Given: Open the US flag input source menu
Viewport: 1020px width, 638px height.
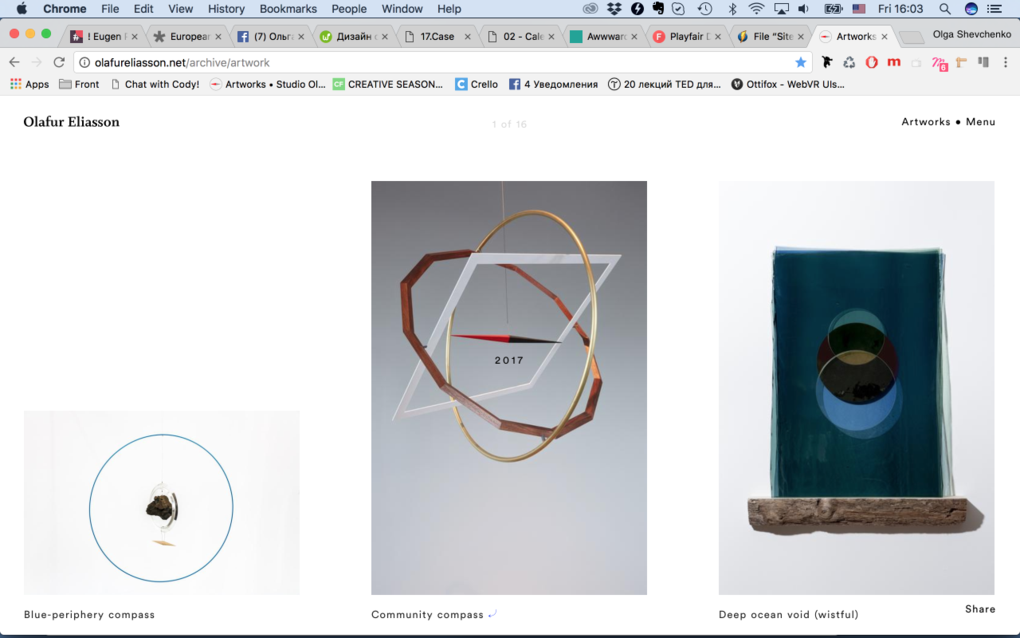Looking at the screenshot, I should tap(859, 9).
